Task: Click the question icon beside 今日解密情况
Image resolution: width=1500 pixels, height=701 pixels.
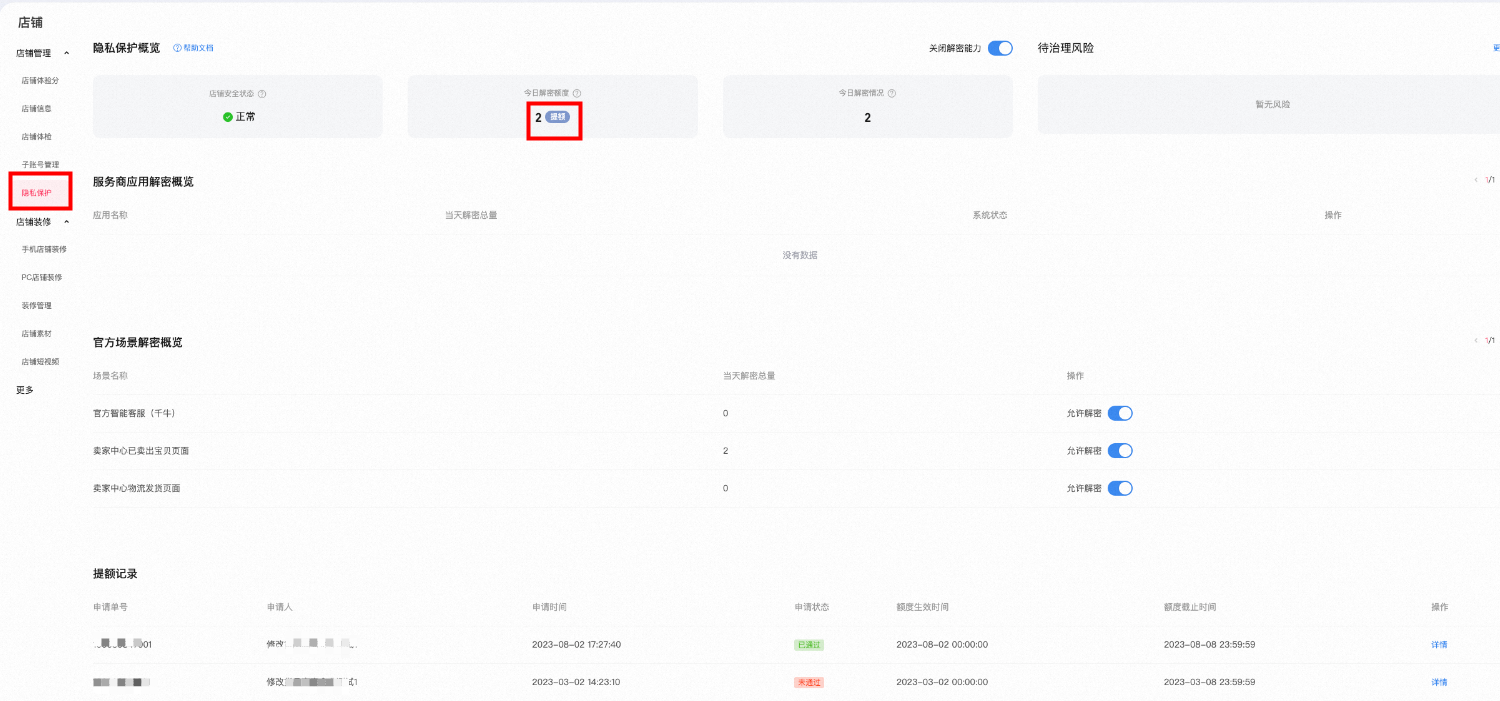Action: tap(892, 93)
